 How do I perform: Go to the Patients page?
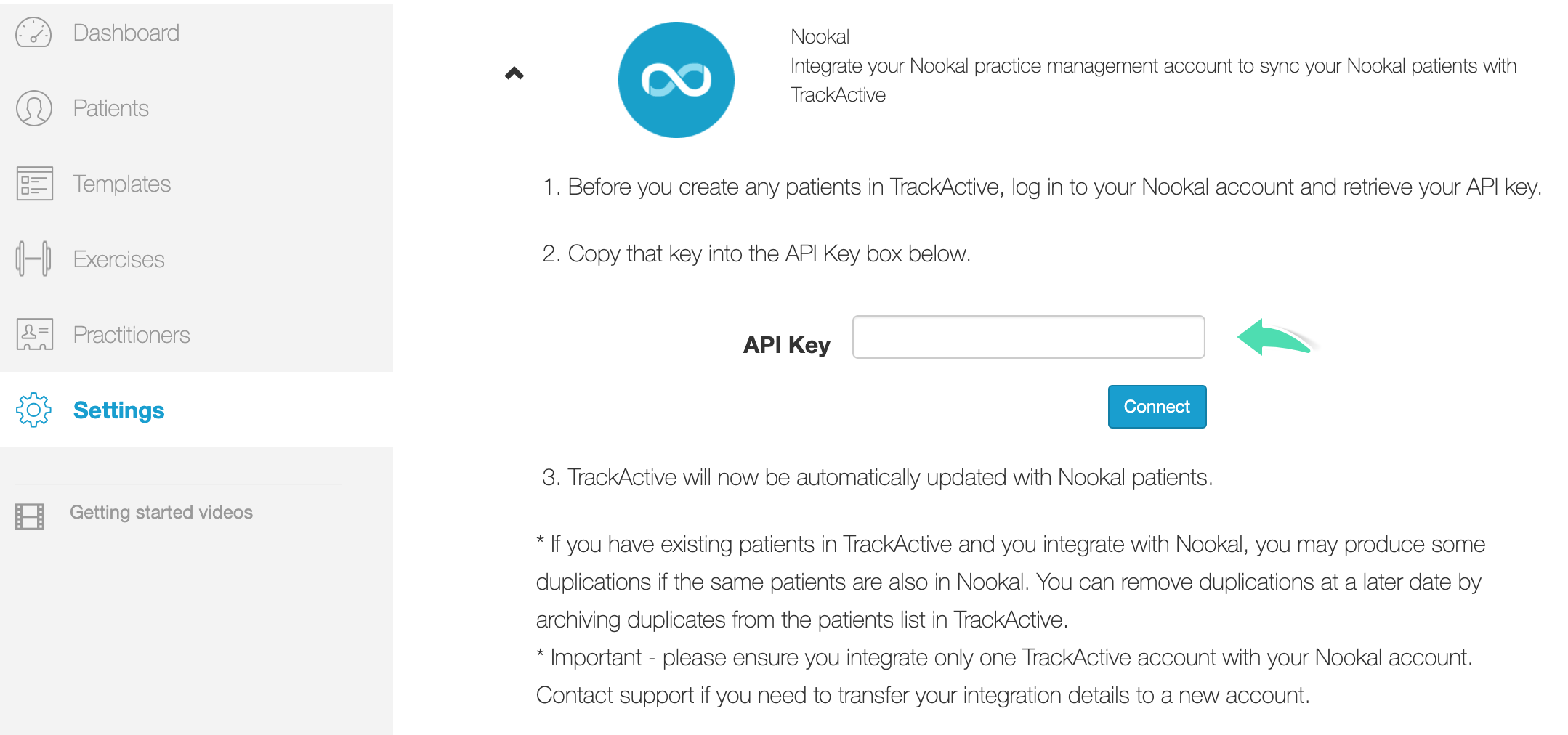pyautogui.click(x=110, y=108)
